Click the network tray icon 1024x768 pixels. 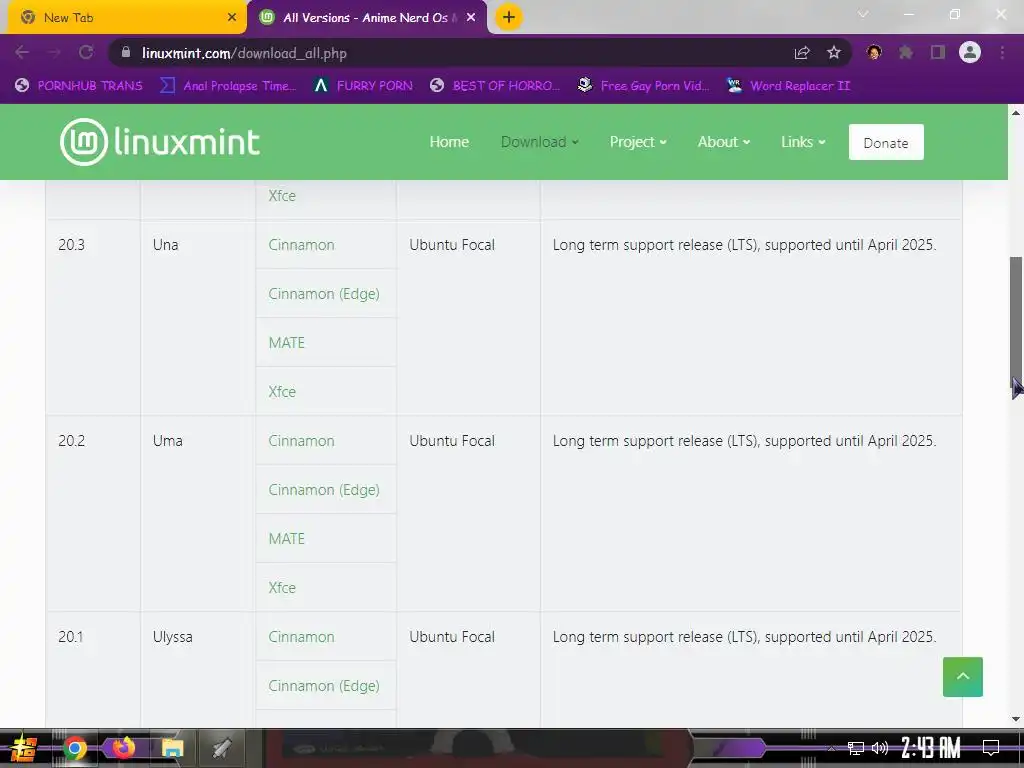pos(856,748)
